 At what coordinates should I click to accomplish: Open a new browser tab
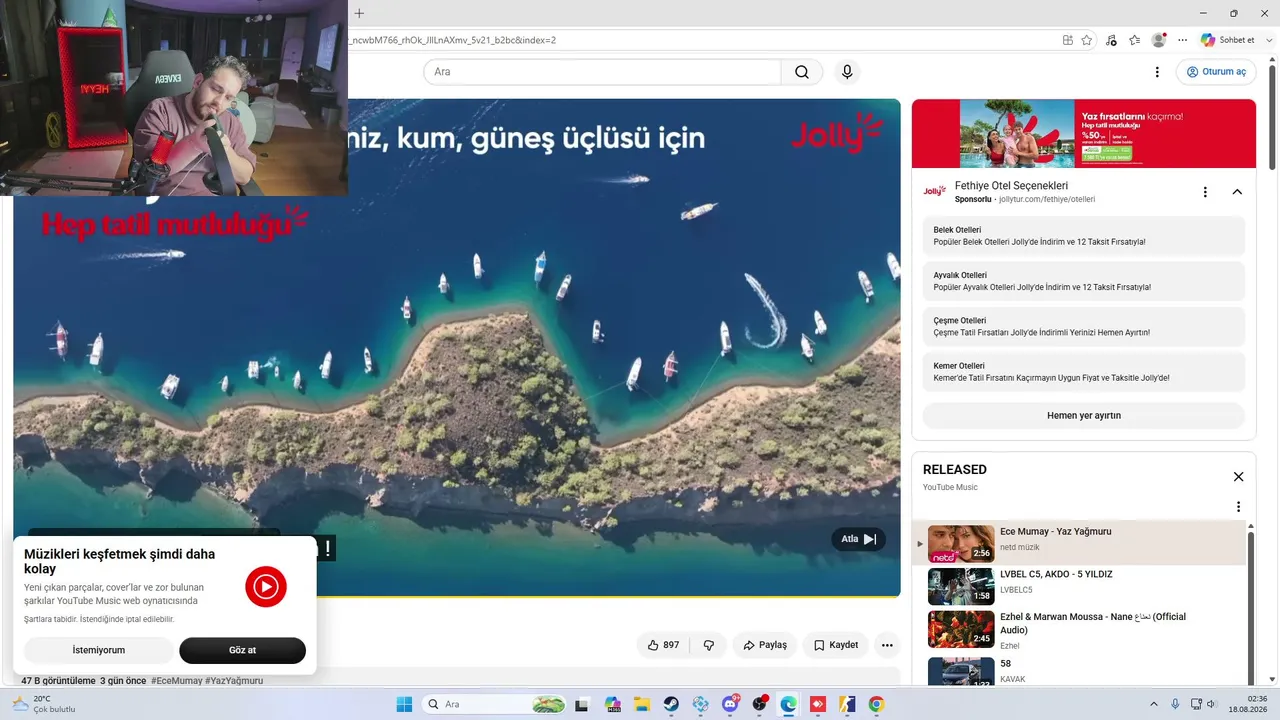pos(359,13)
